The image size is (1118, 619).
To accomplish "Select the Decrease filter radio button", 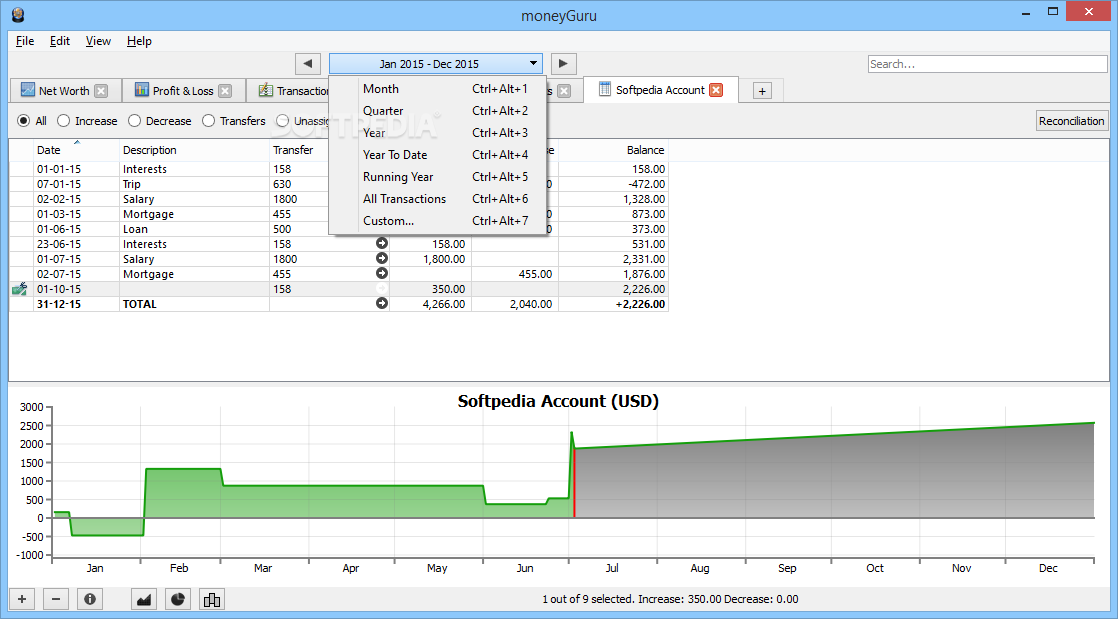I will click(134, 121).
